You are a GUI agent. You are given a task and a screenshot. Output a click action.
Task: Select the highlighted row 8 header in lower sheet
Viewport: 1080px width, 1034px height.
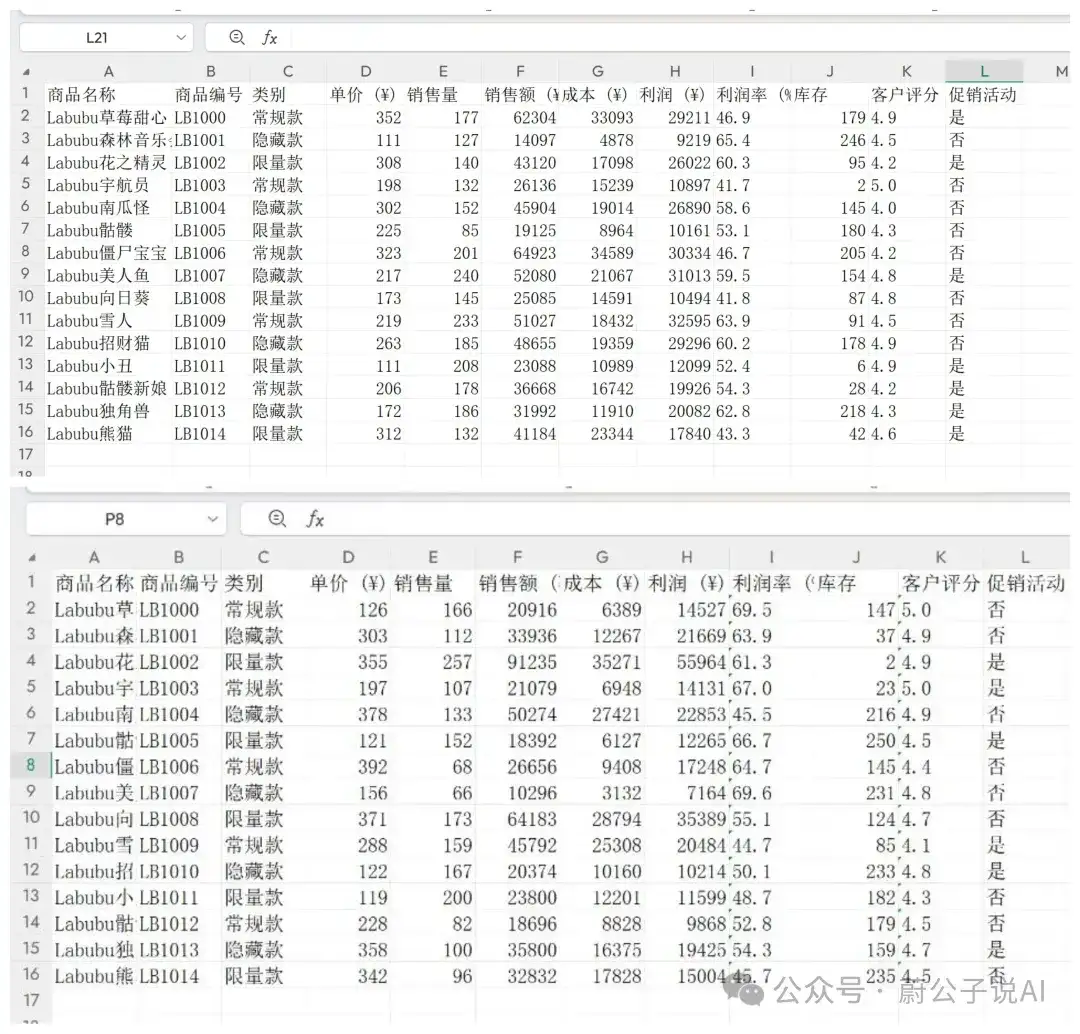point(30,765)
